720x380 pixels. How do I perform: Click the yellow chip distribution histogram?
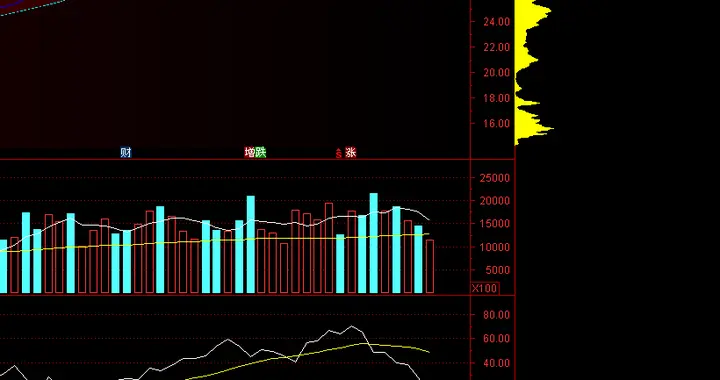[533, 73]
